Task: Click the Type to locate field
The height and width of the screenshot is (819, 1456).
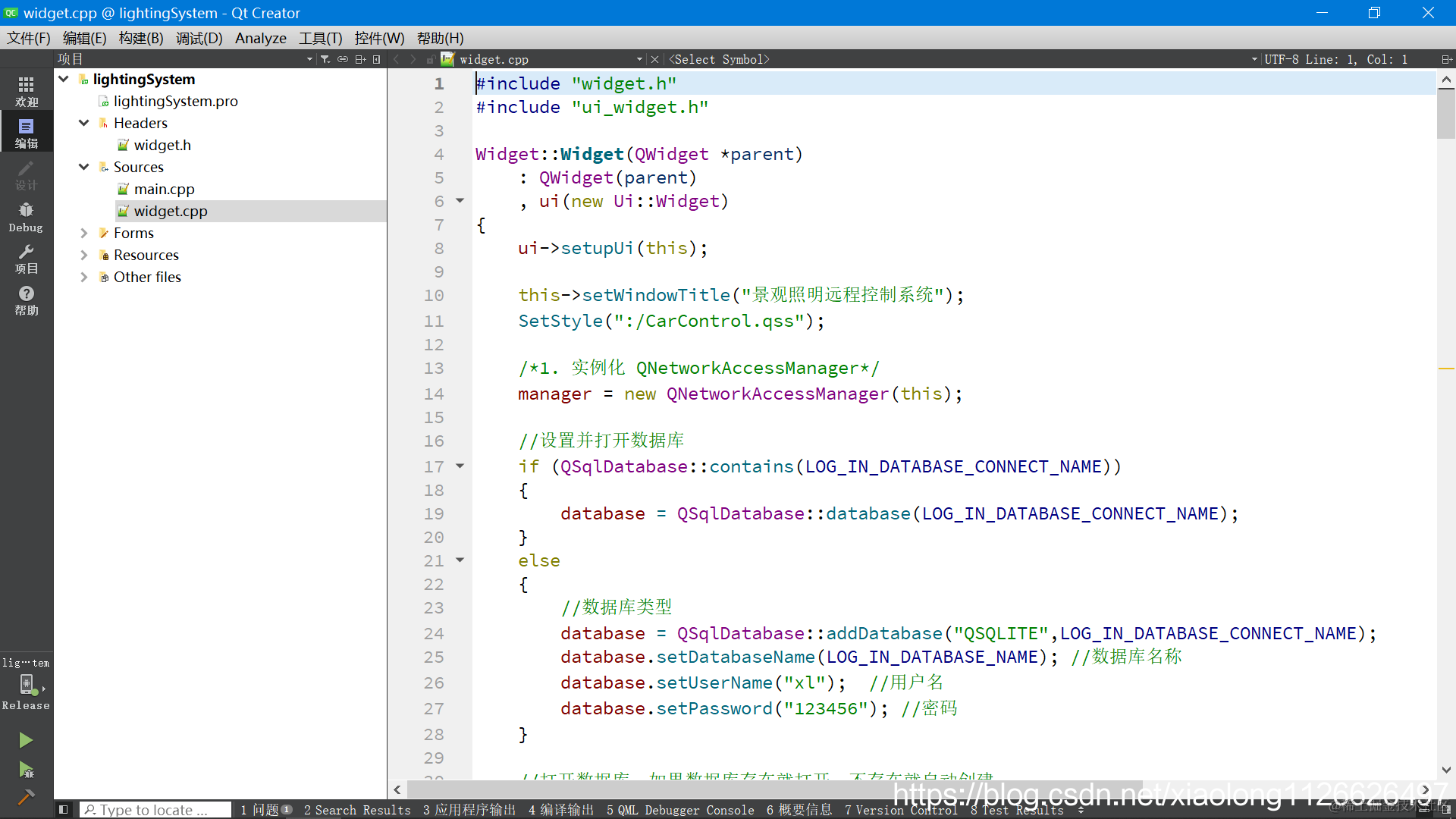Action: click(x=155, y=810)
